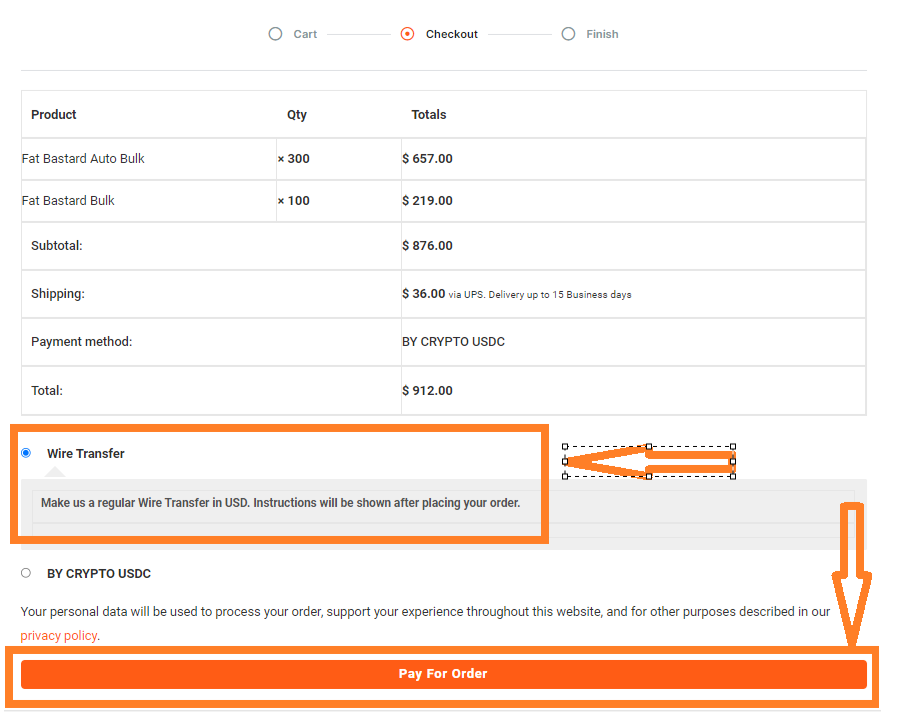Go to the Cart step circle
This screenshot has height=723, width=898.
point(275,34)
